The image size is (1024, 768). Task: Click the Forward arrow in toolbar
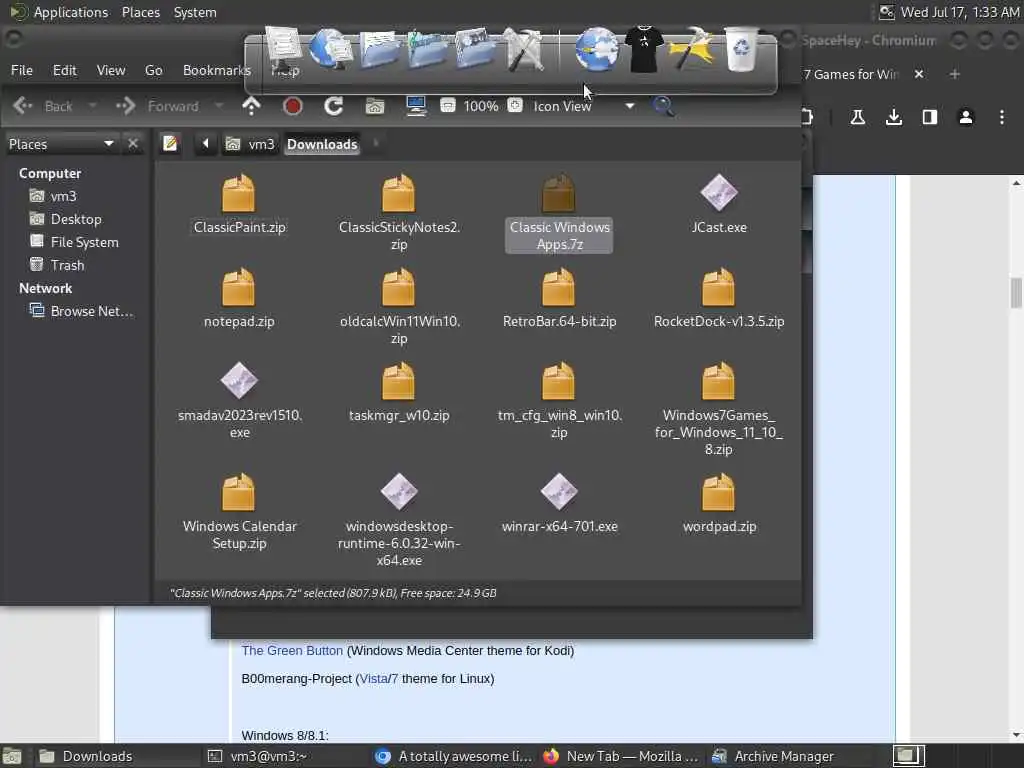point(125,106)
